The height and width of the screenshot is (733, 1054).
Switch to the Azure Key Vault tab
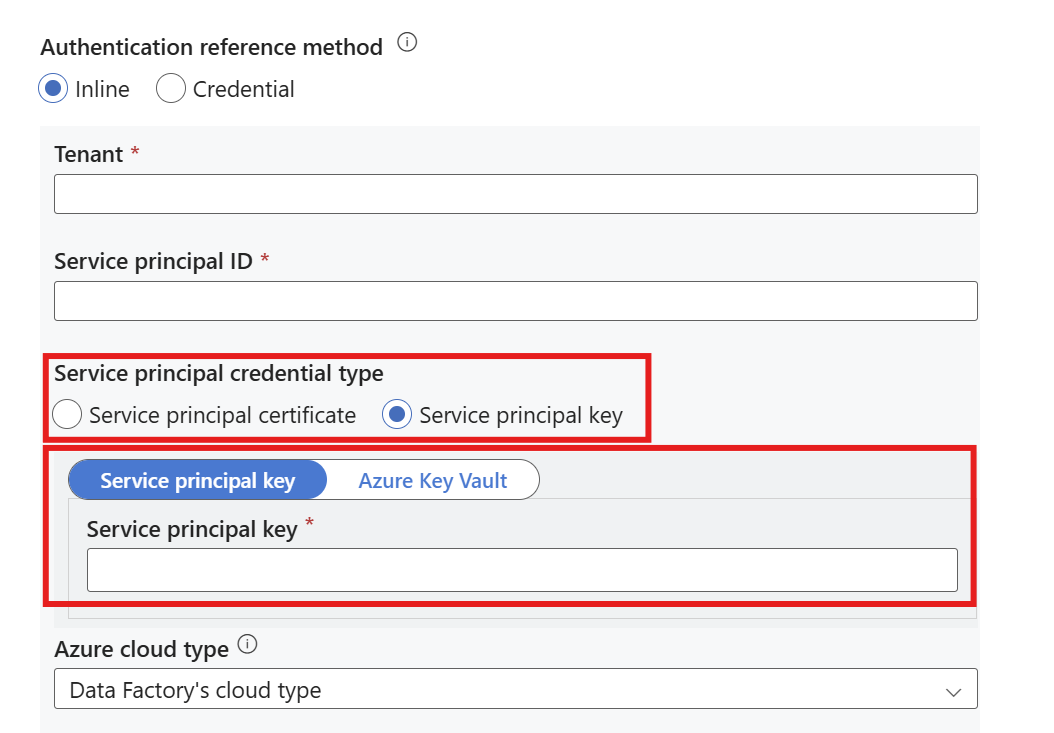click(432, 481)
